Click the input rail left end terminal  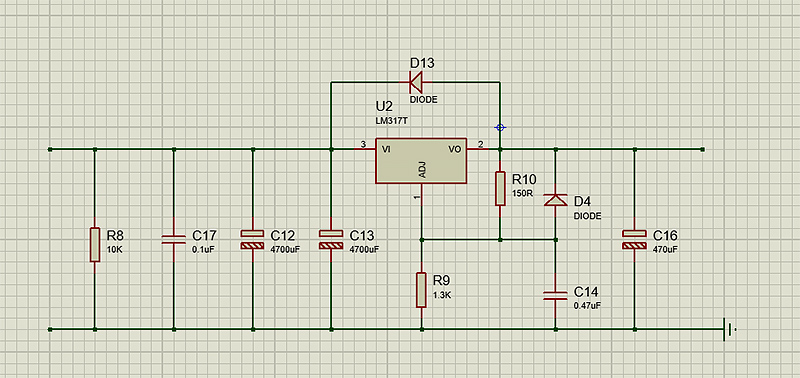pyautogui.click(x=50, y=149)
